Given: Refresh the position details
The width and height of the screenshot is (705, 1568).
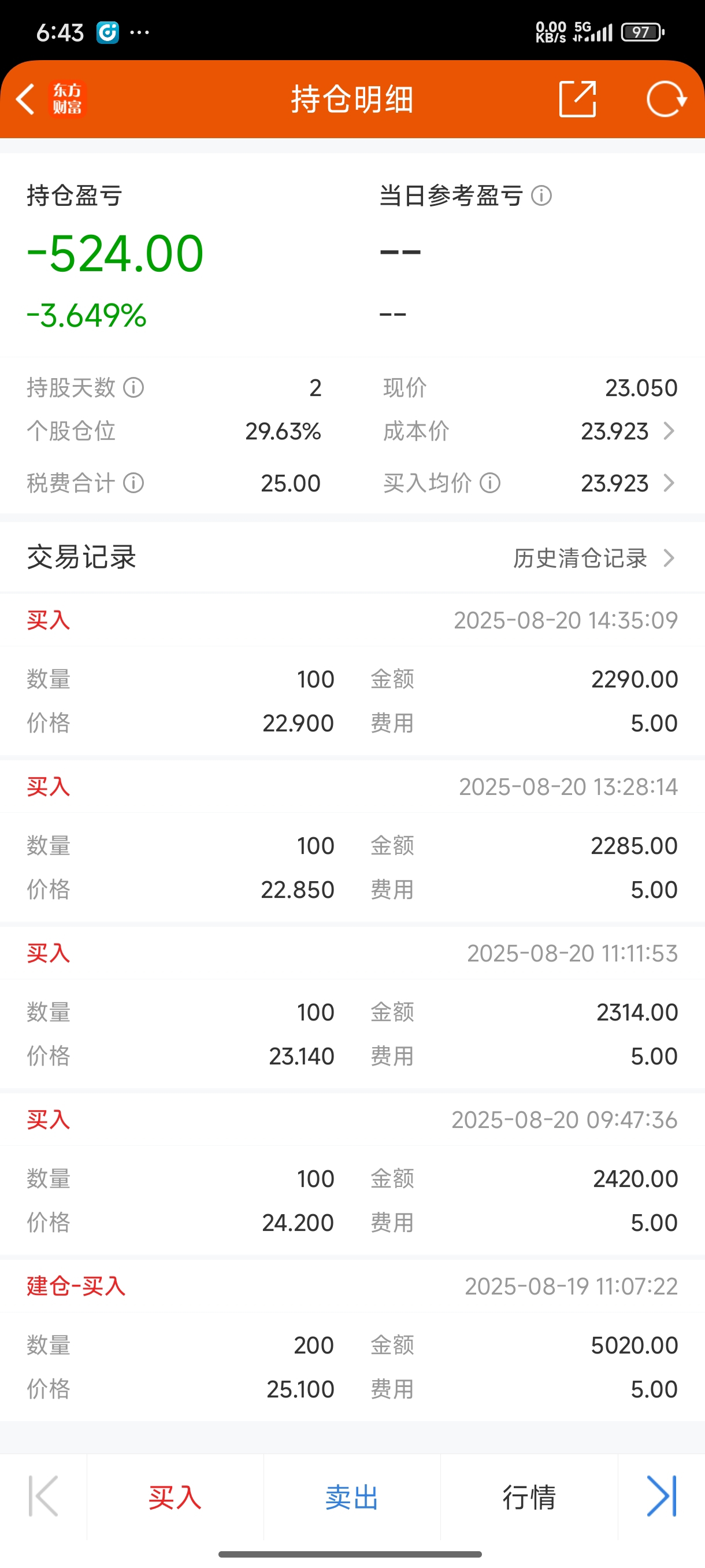Looking at the screenshot, I should [x=666, y=99].
